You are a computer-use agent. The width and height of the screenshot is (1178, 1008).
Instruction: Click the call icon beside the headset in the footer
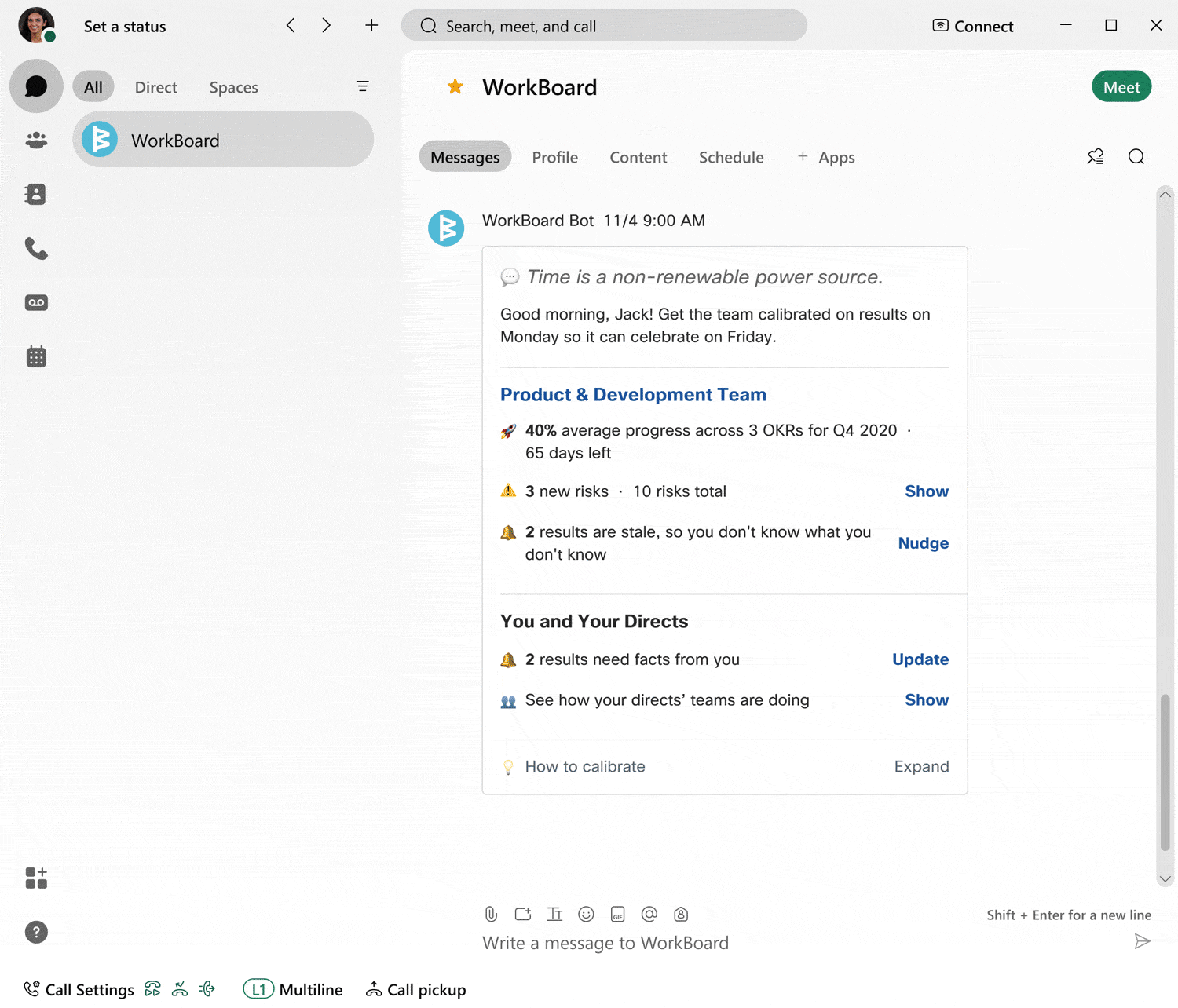click(x=207, y=989)
